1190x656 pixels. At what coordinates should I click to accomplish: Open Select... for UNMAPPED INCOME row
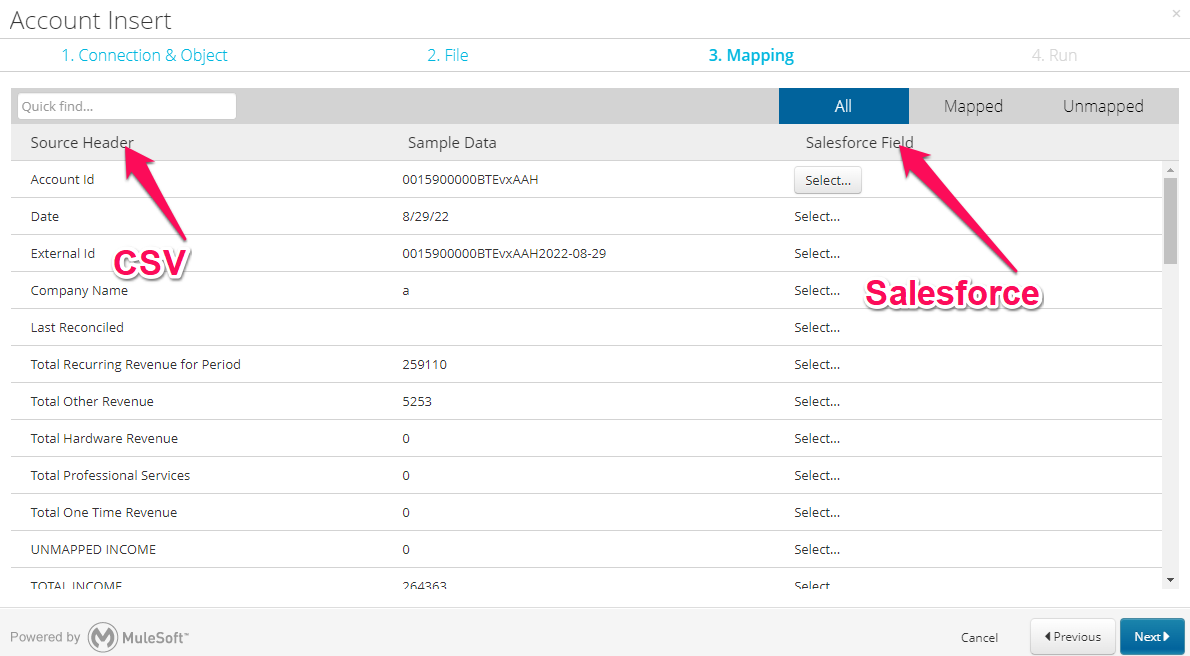pyautogui.click(x=817, y=550)
